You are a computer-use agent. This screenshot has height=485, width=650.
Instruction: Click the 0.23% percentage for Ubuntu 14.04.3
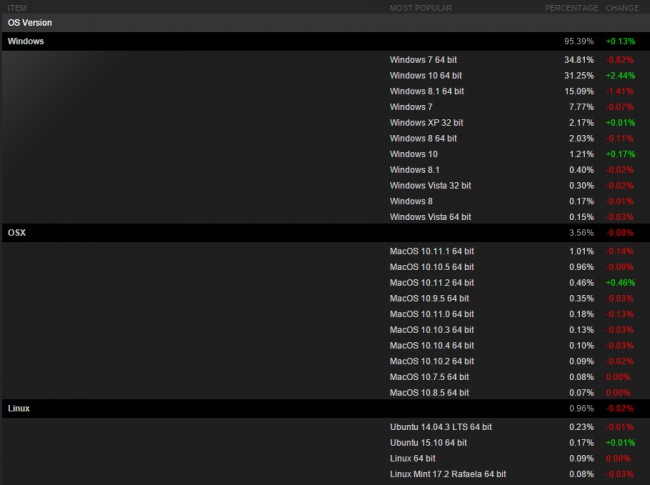click(581, 427)
